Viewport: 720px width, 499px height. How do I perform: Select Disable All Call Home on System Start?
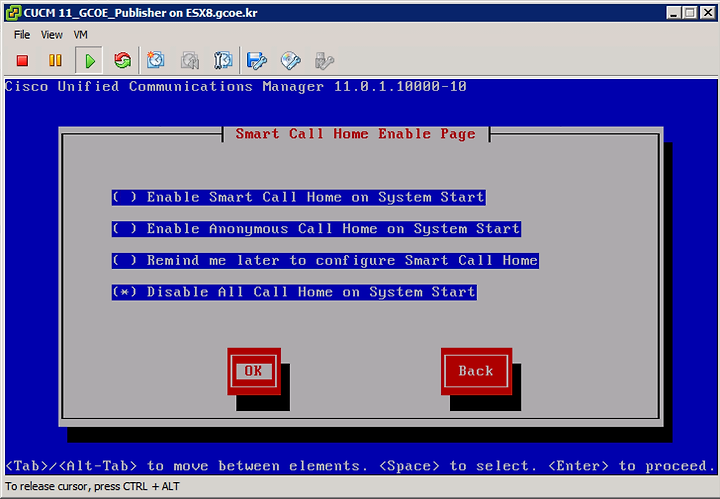tap(294, 292)
